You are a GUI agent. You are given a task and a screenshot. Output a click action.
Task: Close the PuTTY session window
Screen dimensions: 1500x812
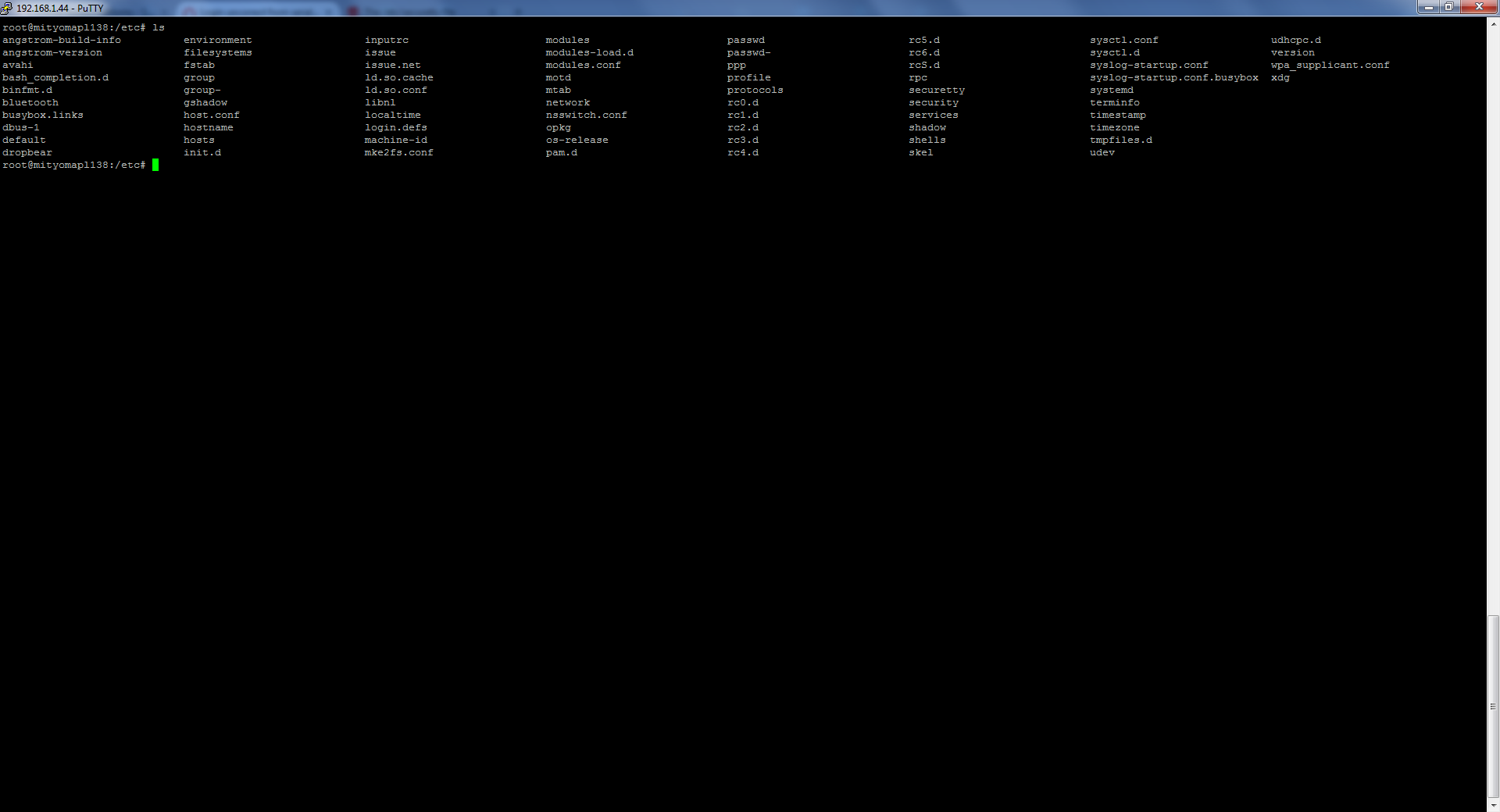pyautogui.click(x=1478, y=7)
